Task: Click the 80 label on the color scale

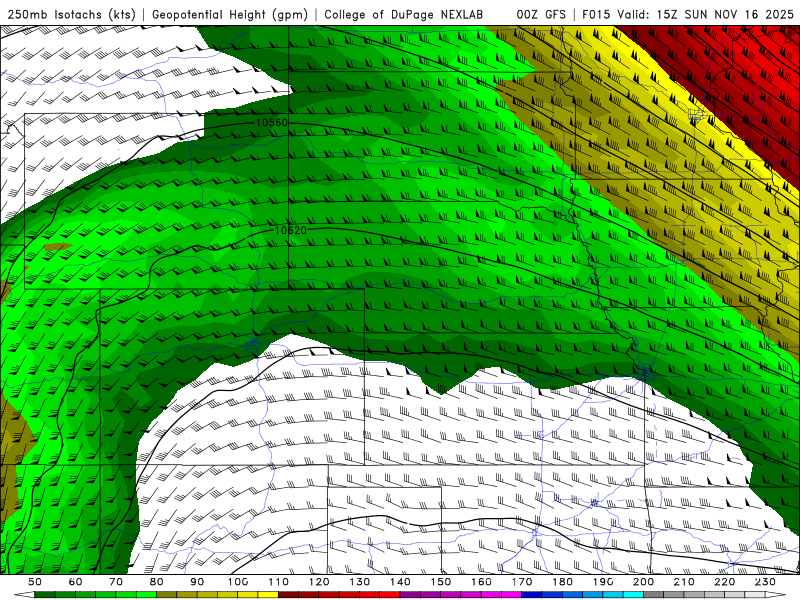Action: (157, 582)
